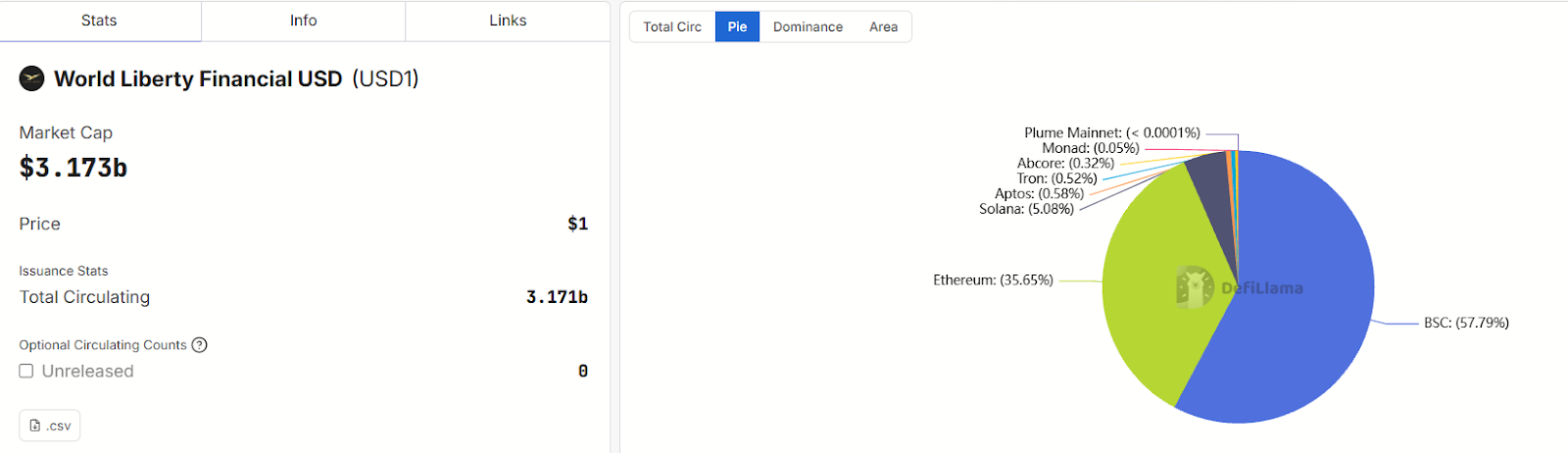Switch to the Stats tab
Image resolution: width=1568 pixels, height=453 pixels.
pyautogui.click(x=99, y=21)
